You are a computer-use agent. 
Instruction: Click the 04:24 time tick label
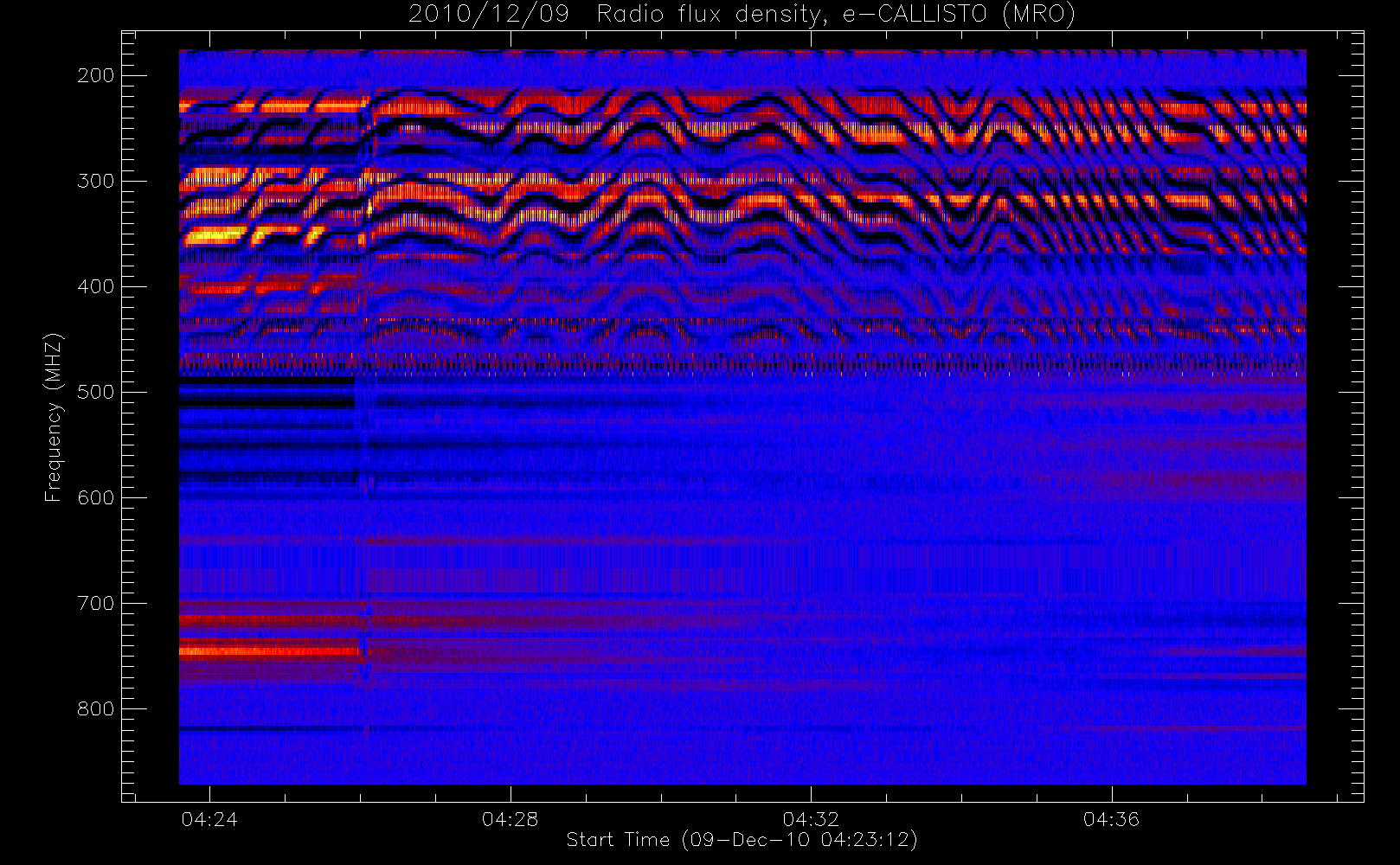click(209, 819)
